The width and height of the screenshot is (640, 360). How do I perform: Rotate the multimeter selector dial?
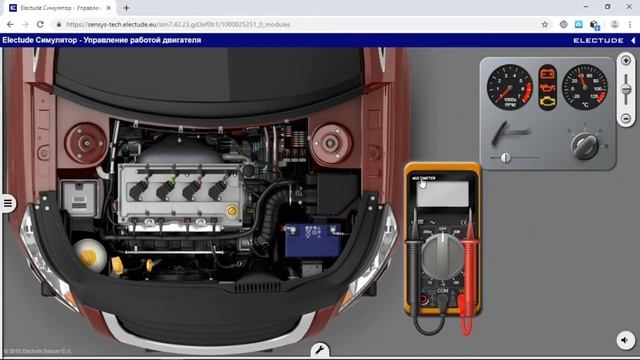click(x=442, y=257)
